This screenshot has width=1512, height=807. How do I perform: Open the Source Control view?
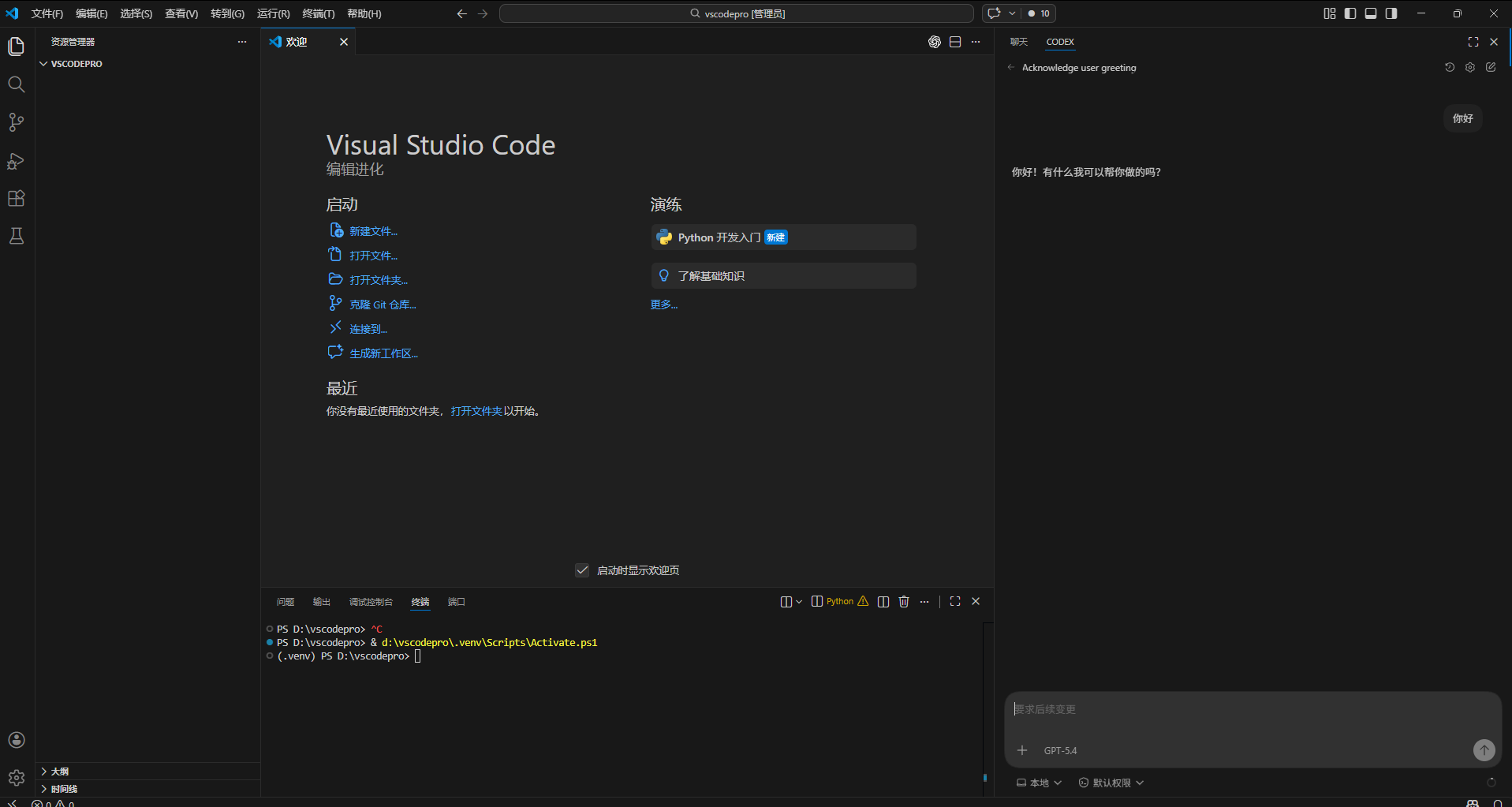coord(17,122)
